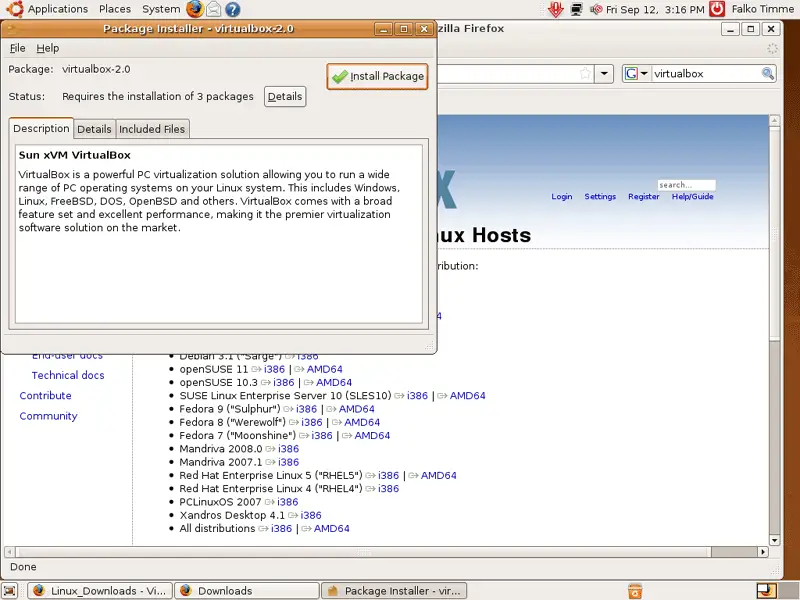Image resolution: width=800 pixels, height=600 pixels.
Task: Click the scroll right arrow in Firefox
Action: tap(763, 552)
